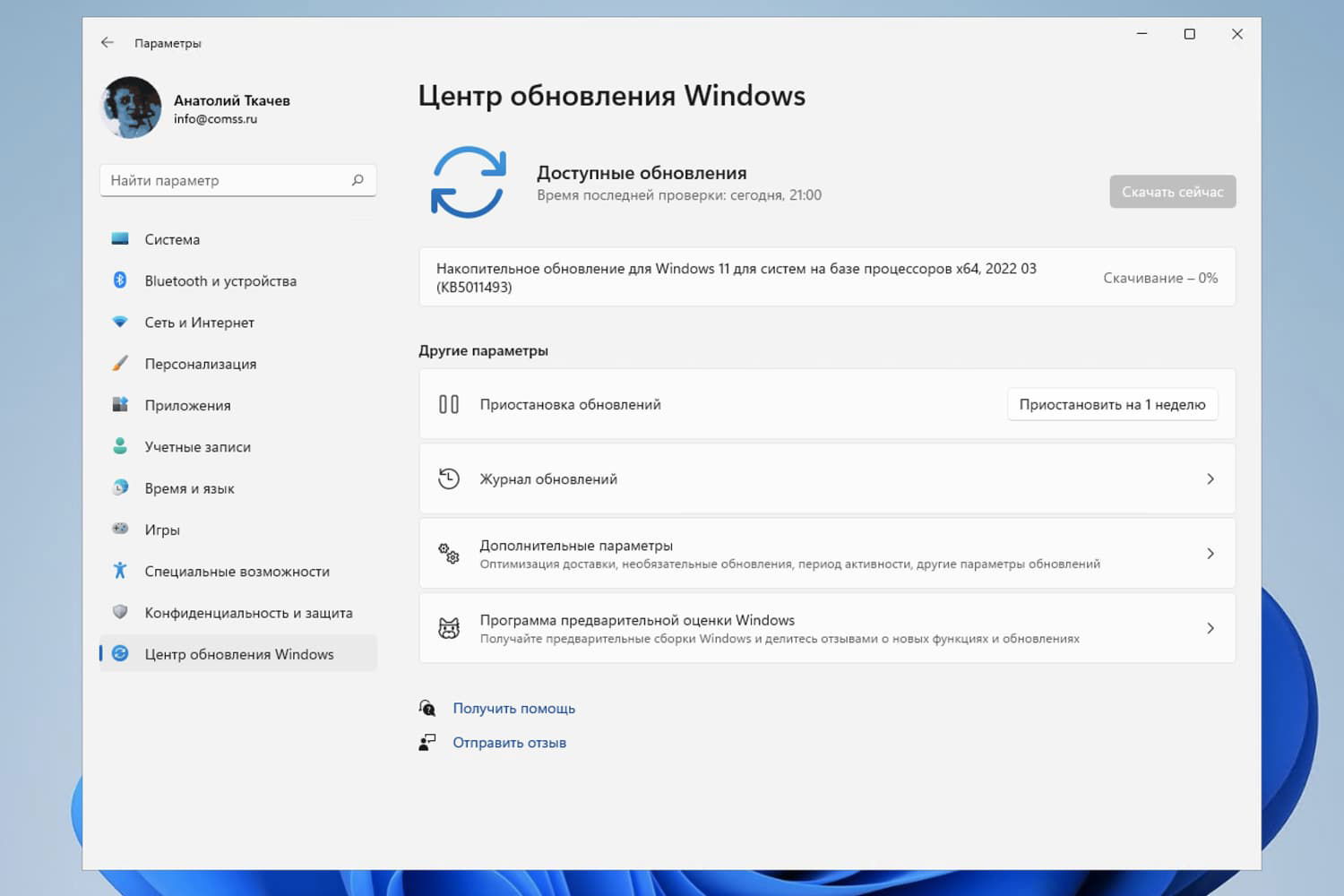This screenshot has height=896, width=1344.
Task: Click the Время и язык globe-clock icon
Action: coord(120,487)
